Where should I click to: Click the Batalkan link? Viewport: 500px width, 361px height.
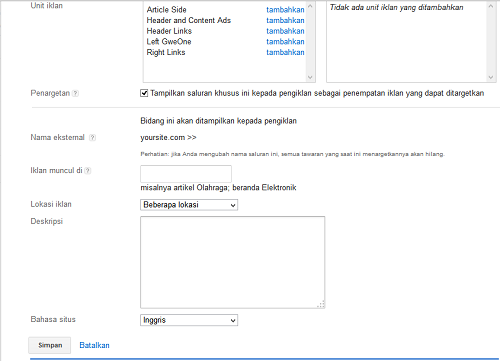point(94,345)
